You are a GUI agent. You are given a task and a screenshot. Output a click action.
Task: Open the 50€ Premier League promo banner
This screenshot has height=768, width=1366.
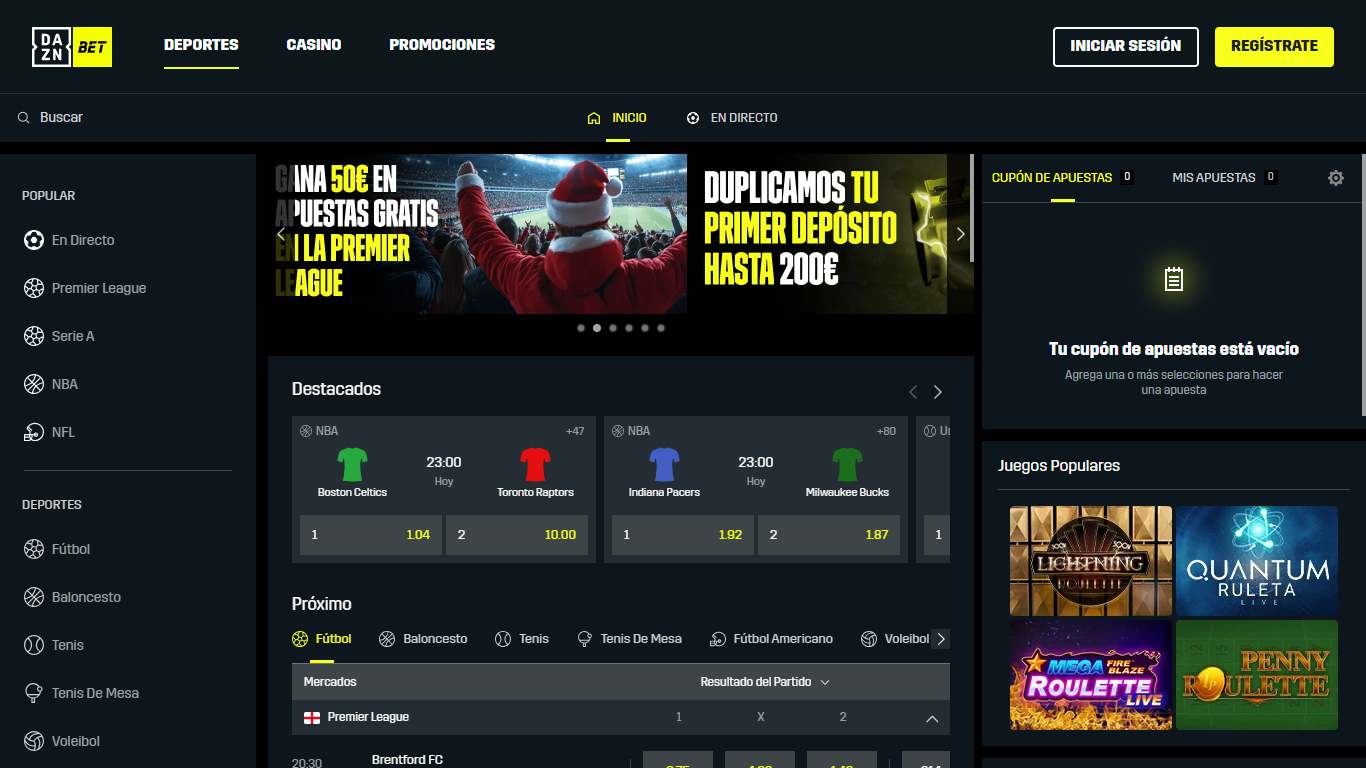(x=480, y=234)
